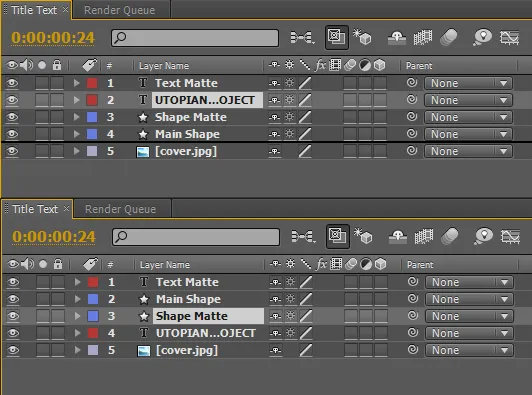The width and height of the screenshot is (532, 395).
Task: Enable Motion Blur switch in top panel
Action: (449, 37)
